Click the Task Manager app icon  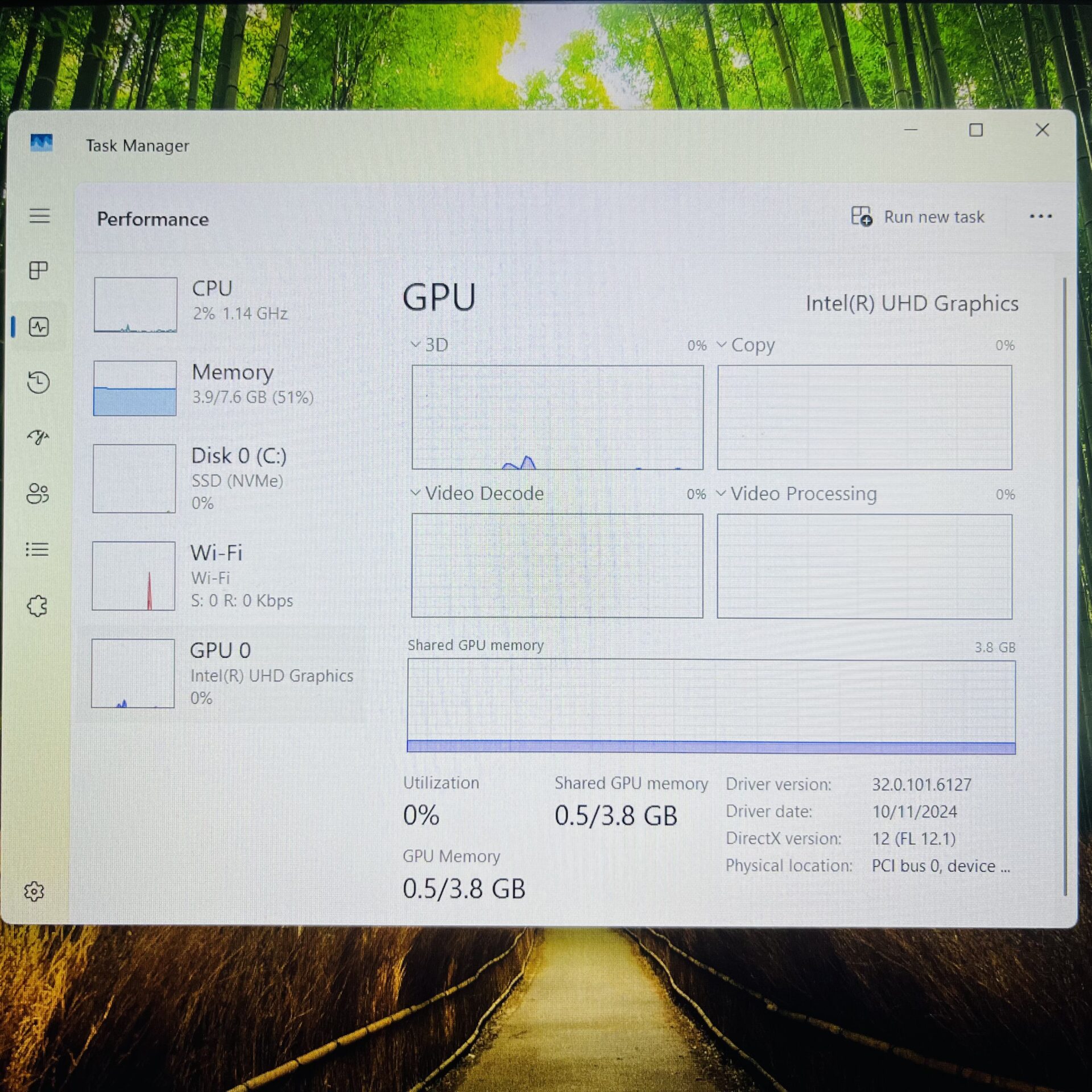41,143
